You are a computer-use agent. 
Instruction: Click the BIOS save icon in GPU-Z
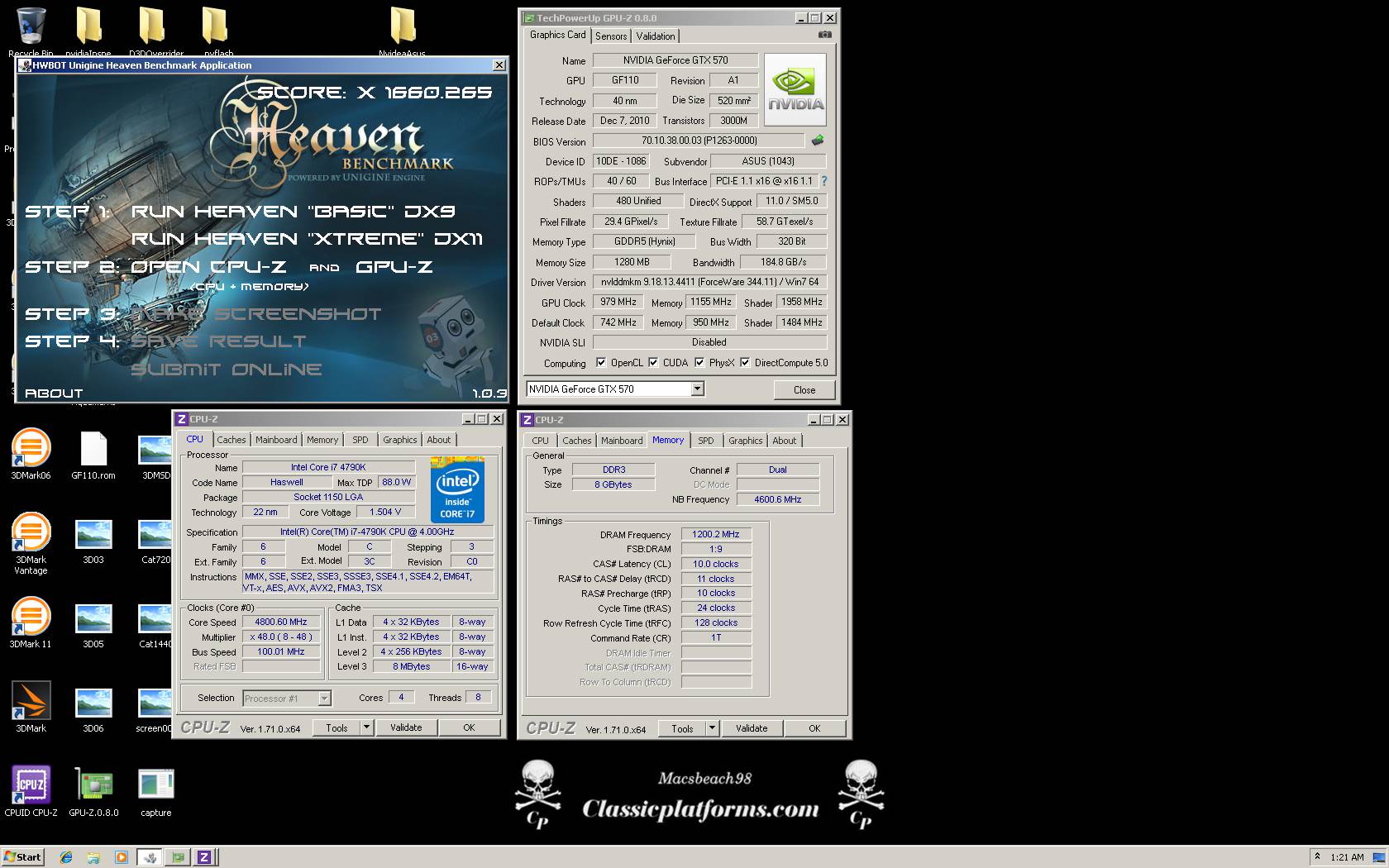coord(818,141)
